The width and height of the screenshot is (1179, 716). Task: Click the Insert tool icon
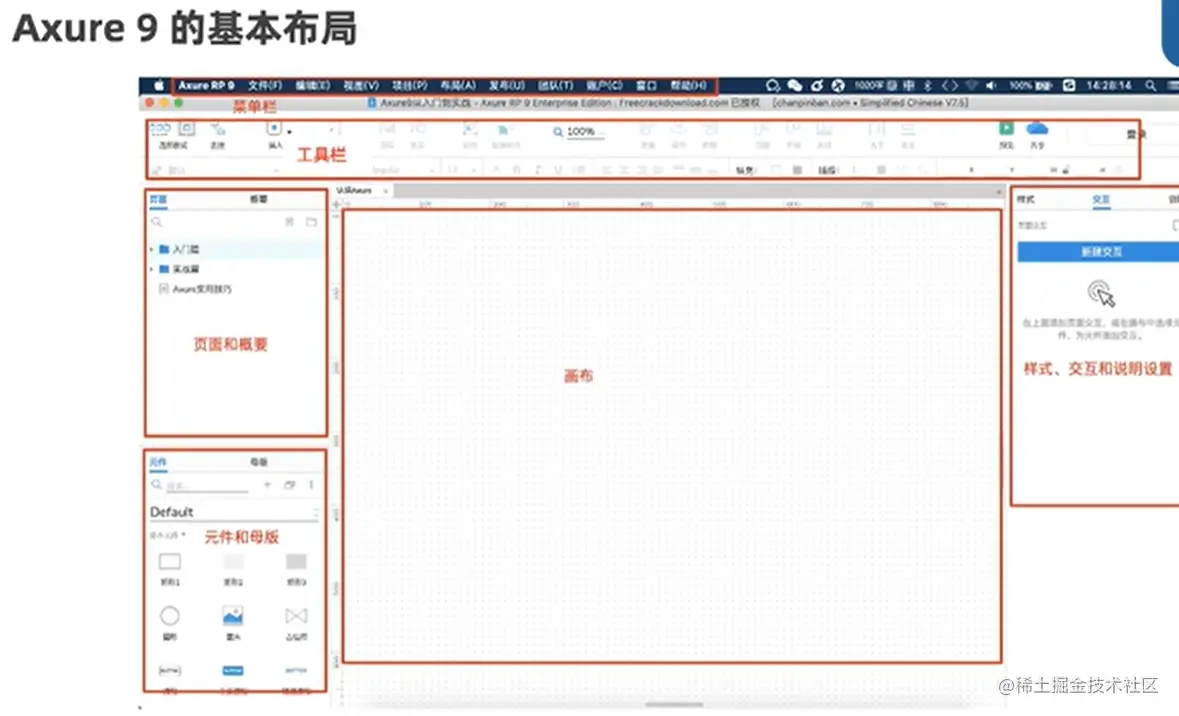tap(274, 129)
